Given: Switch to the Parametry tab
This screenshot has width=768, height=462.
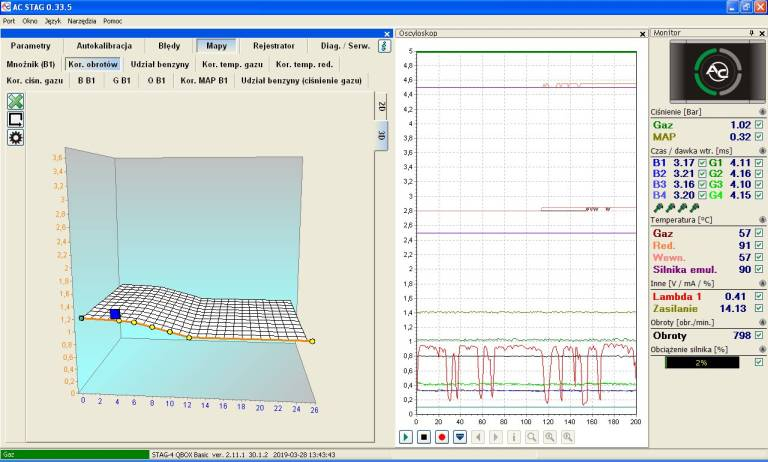Looking at the screenshot, I should pos(30,46).
